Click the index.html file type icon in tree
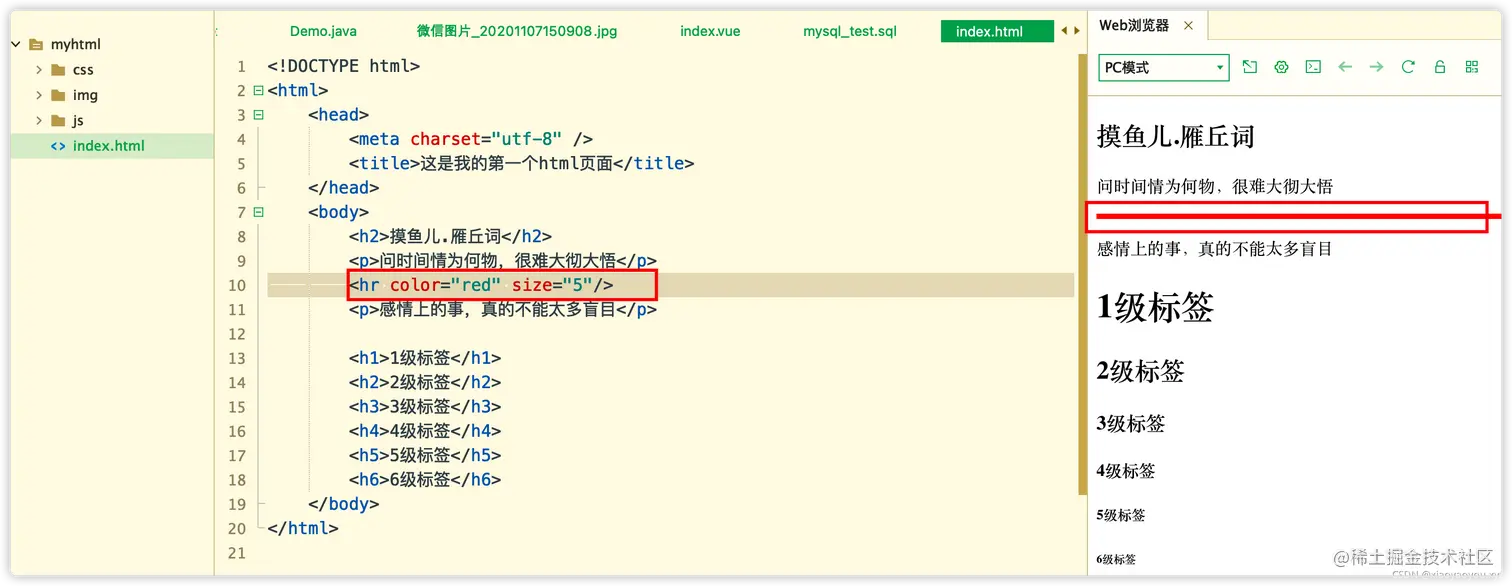Viewport: 1512px width, 586px height. (58, 145)
